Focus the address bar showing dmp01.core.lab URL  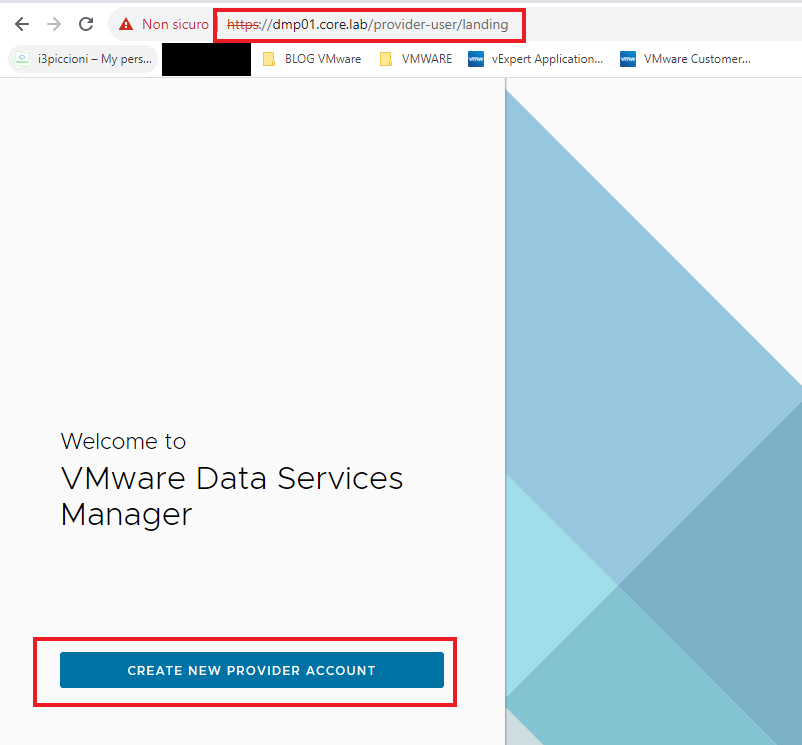(x=368, y=25)
